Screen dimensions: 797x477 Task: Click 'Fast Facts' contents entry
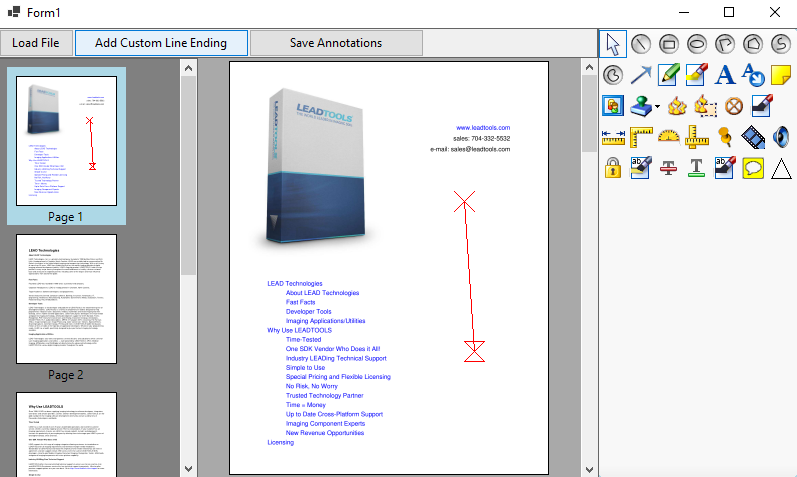[x=300, y=302]
